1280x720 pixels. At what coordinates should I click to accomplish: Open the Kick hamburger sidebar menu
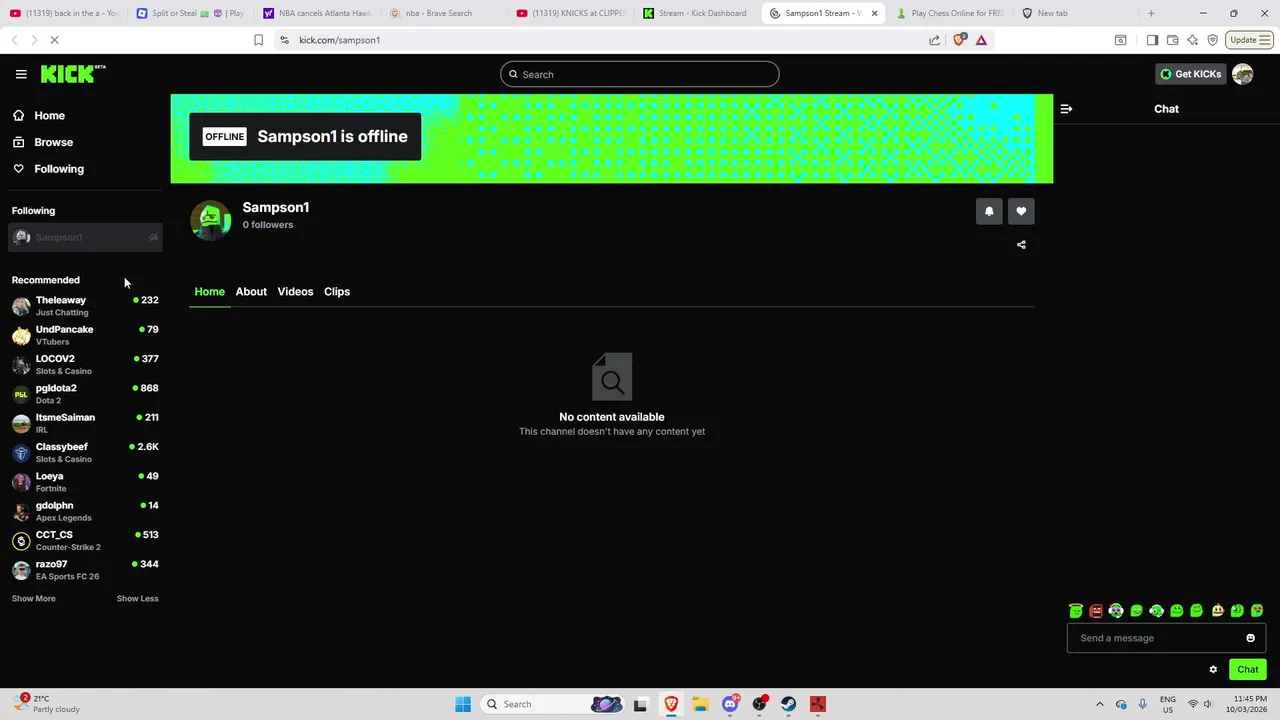click(x=21, y=74)
